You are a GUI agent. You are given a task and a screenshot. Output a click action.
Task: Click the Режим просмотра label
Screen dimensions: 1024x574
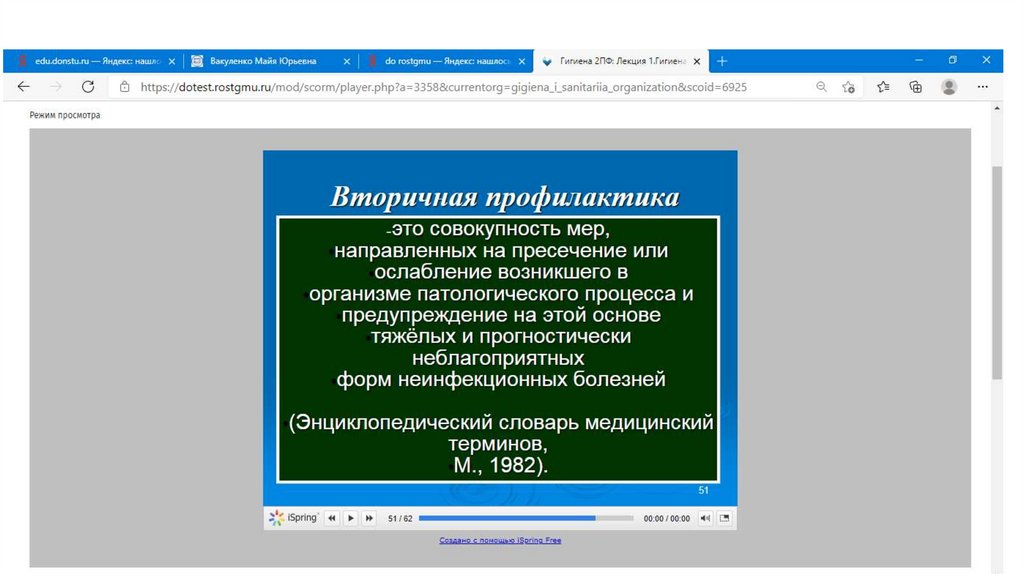click(x=65, y=115)
